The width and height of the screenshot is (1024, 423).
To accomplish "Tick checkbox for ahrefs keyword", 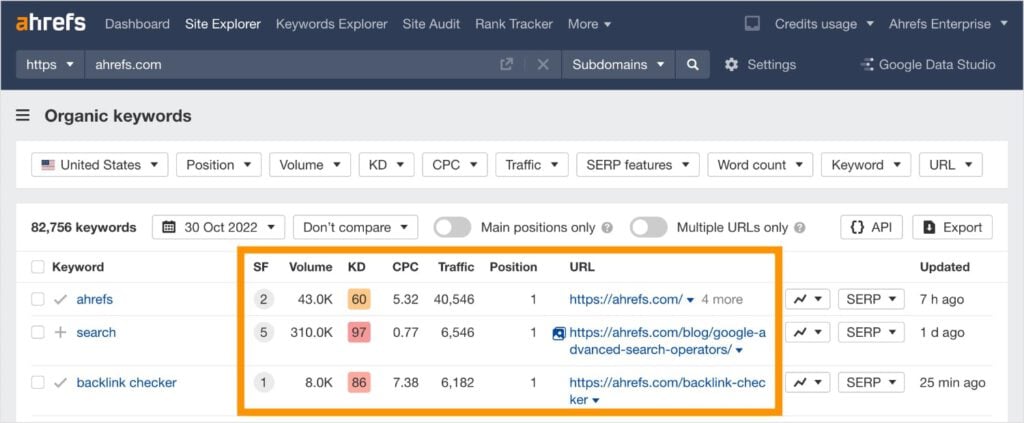I will pos(38,300).
